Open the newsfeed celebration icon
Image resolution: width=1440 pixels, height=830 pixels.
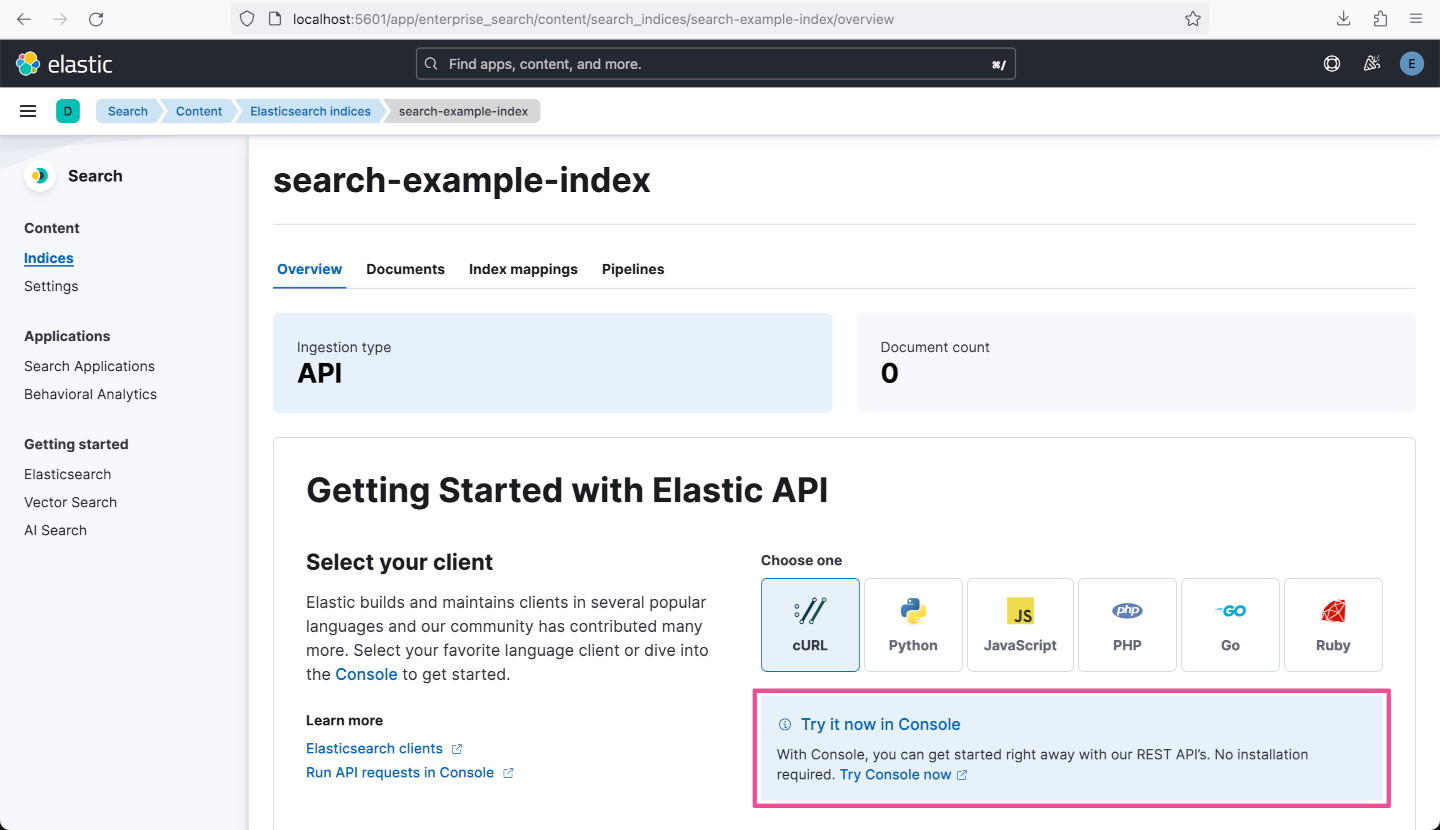pos(1372,64)
